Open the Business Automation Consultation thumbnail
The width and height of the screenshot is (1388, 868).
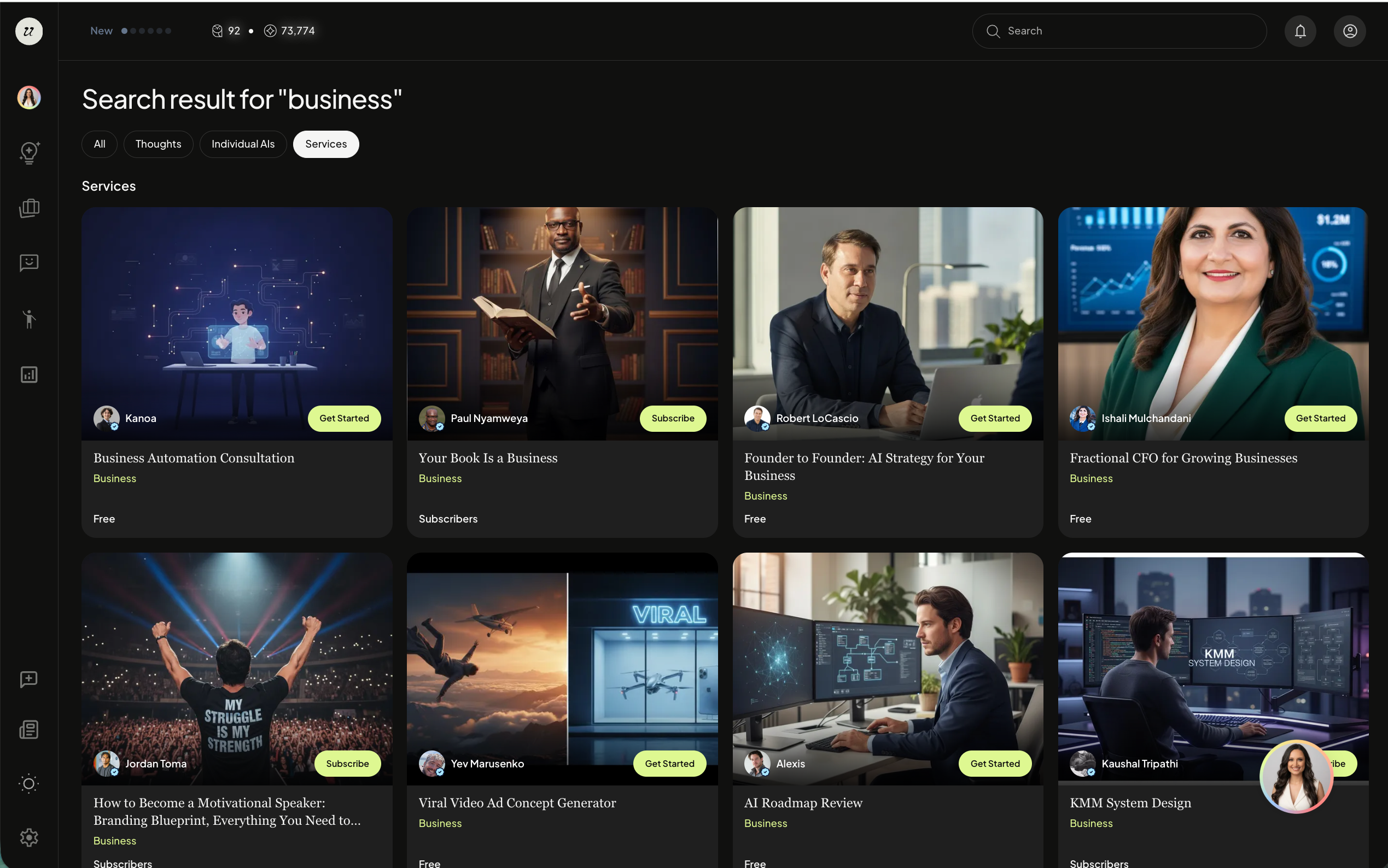click(x=237, y=324)
